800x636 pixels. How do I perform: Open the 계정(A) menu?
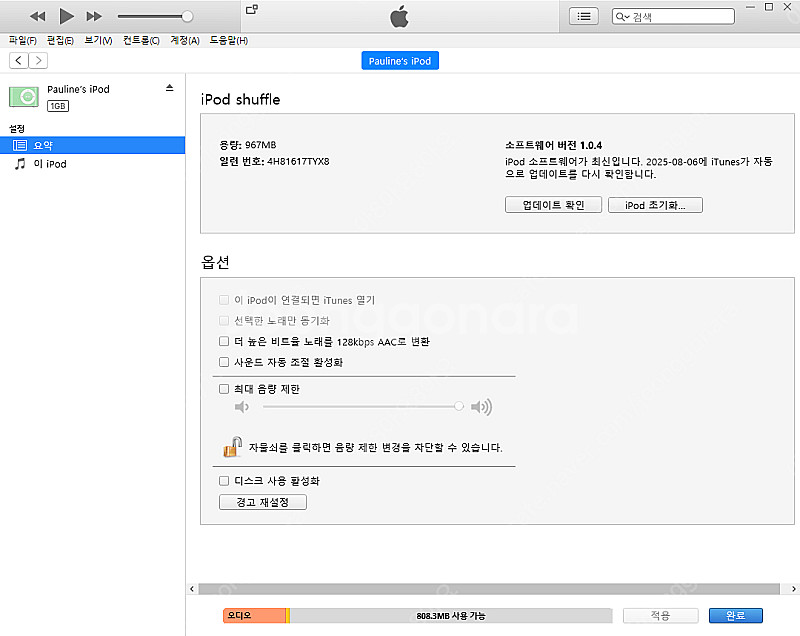click(185, 40)
